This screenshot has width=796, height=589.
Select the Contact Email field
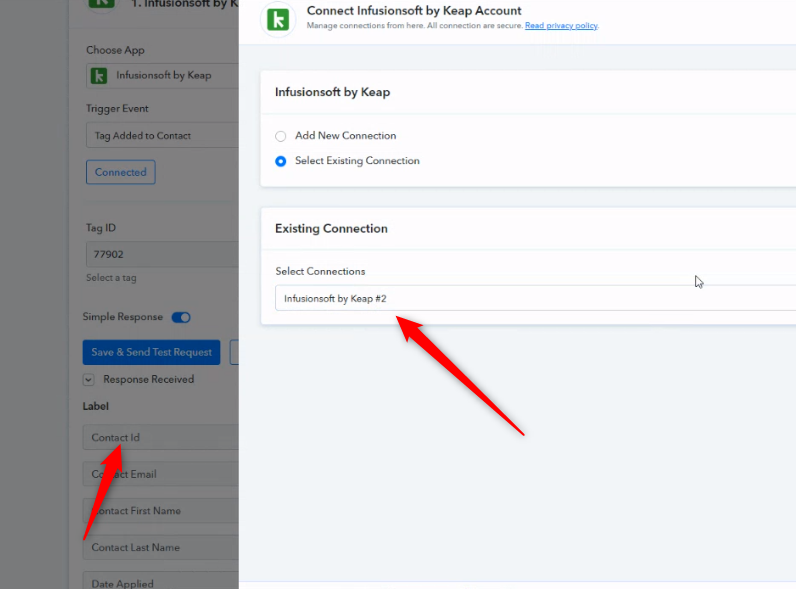(160, 474)
